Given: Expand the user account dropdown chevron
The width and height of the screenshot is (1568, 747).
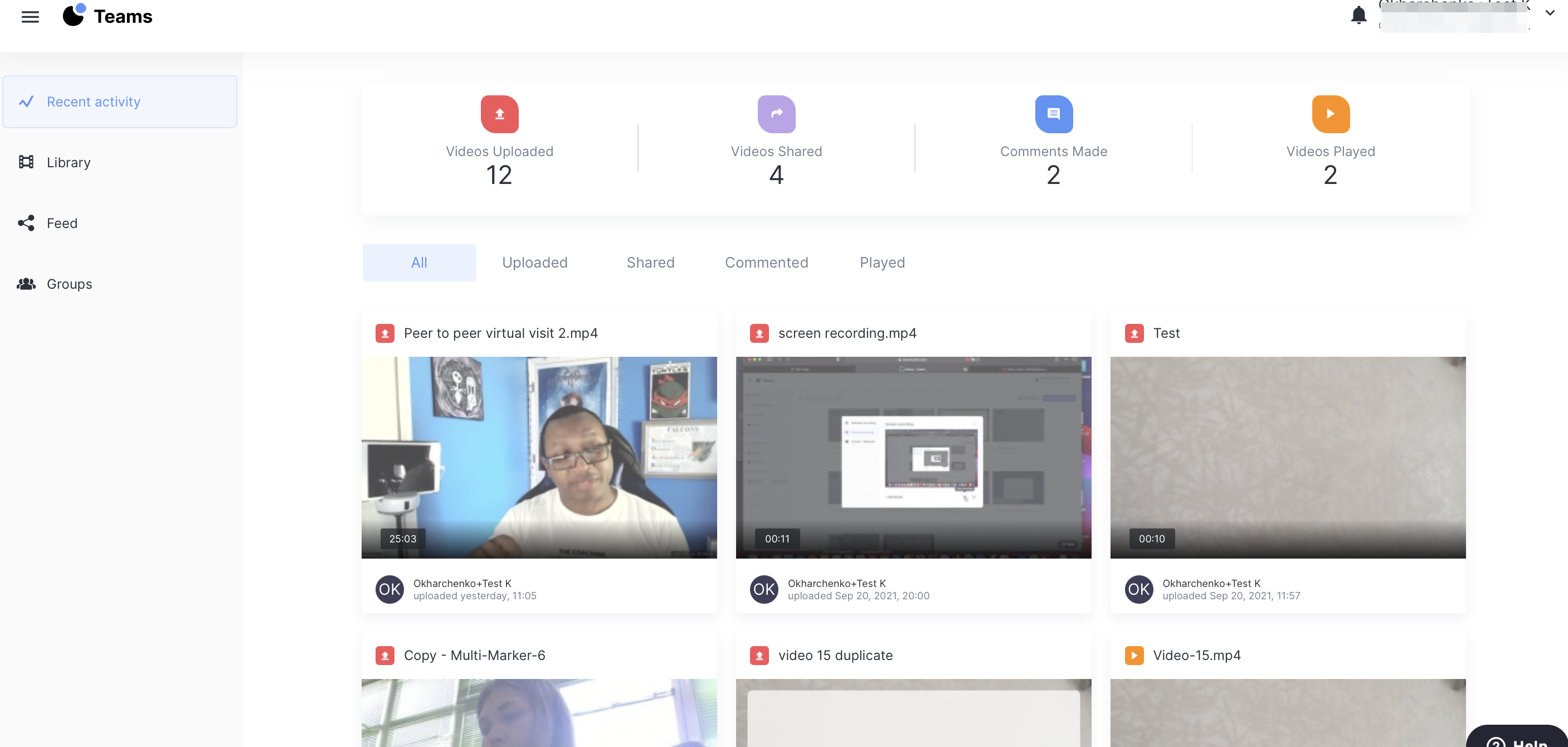Looking at the screenshot, I should click(1549, 13).
